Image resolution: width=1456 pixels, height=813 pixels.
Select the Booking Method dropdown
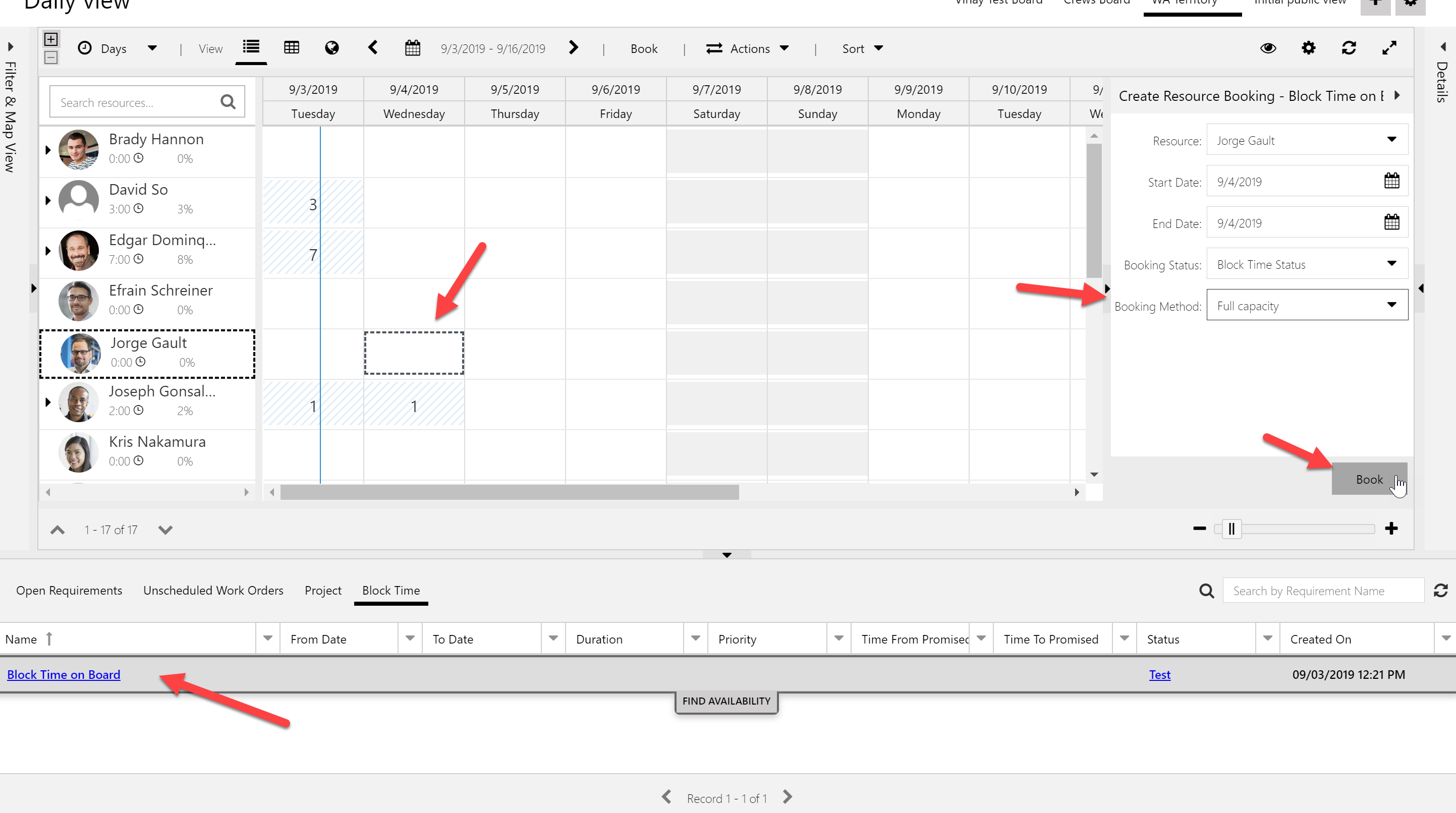1306,305
